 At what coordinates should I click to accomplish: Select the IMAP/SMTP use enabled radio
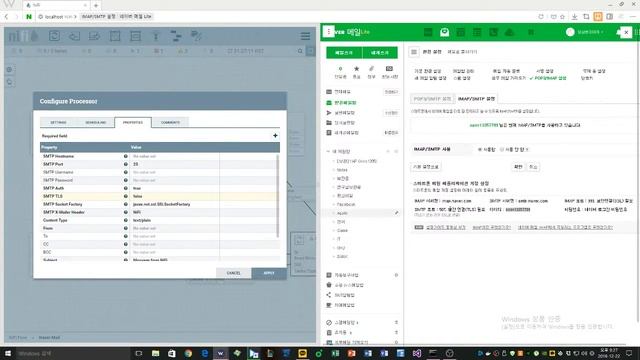(x=480, y=149)
